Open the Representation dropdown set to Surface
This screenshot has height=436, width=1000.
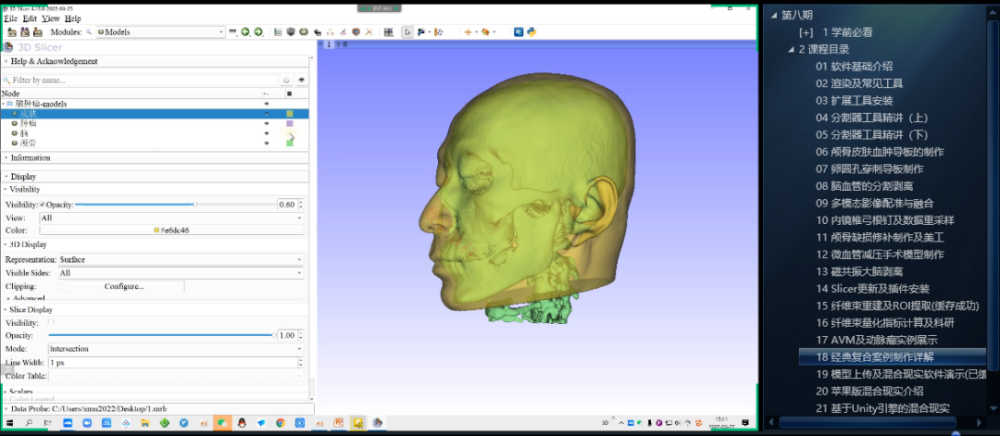click(180, 259)
